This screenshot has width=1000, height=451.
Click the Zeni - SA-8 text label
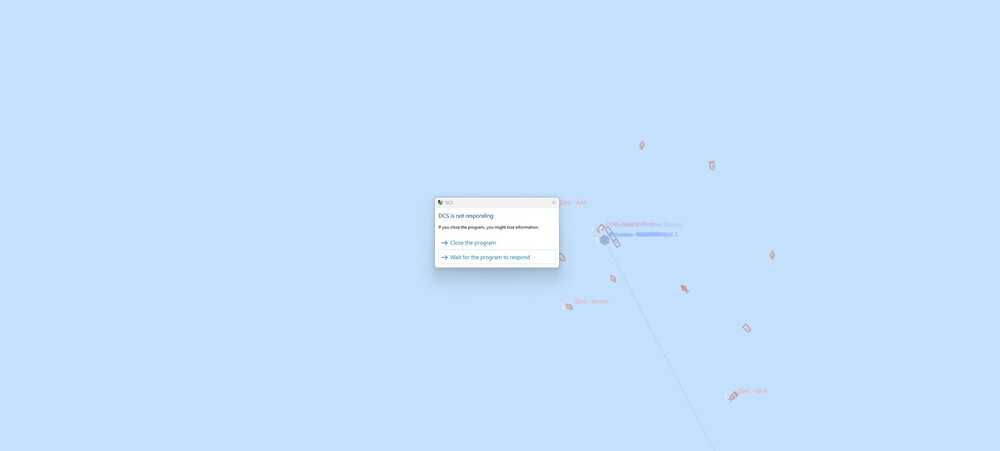(x=753, y=391)
